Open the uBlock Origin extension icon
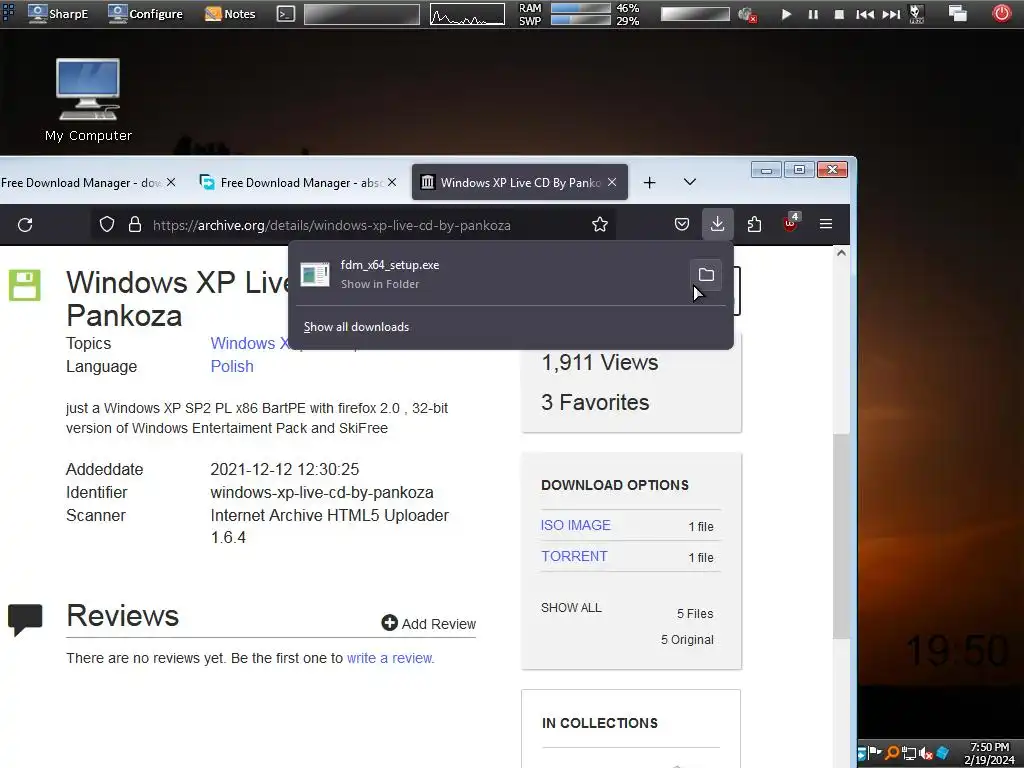This screenshot has width=1024, height=768. click(x=791, y=223)
